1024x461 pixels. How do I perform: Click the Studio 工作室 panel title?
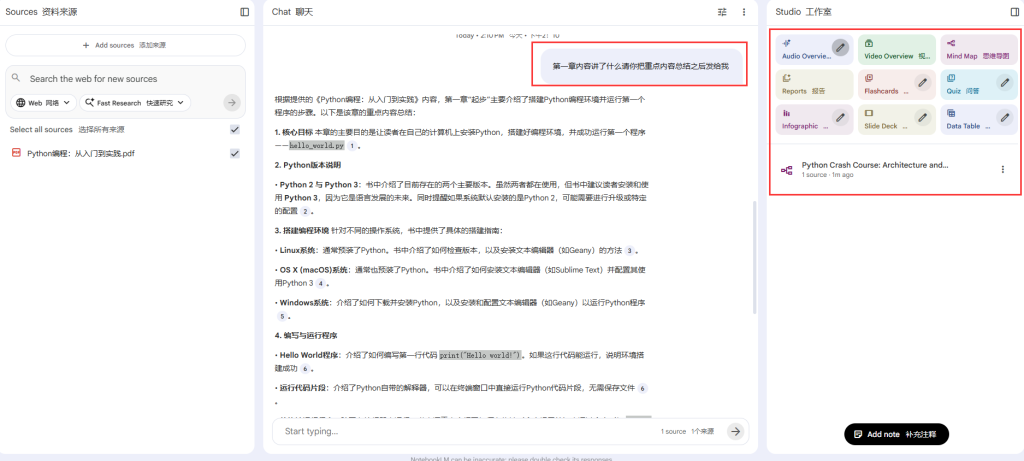tap(803, 12)
